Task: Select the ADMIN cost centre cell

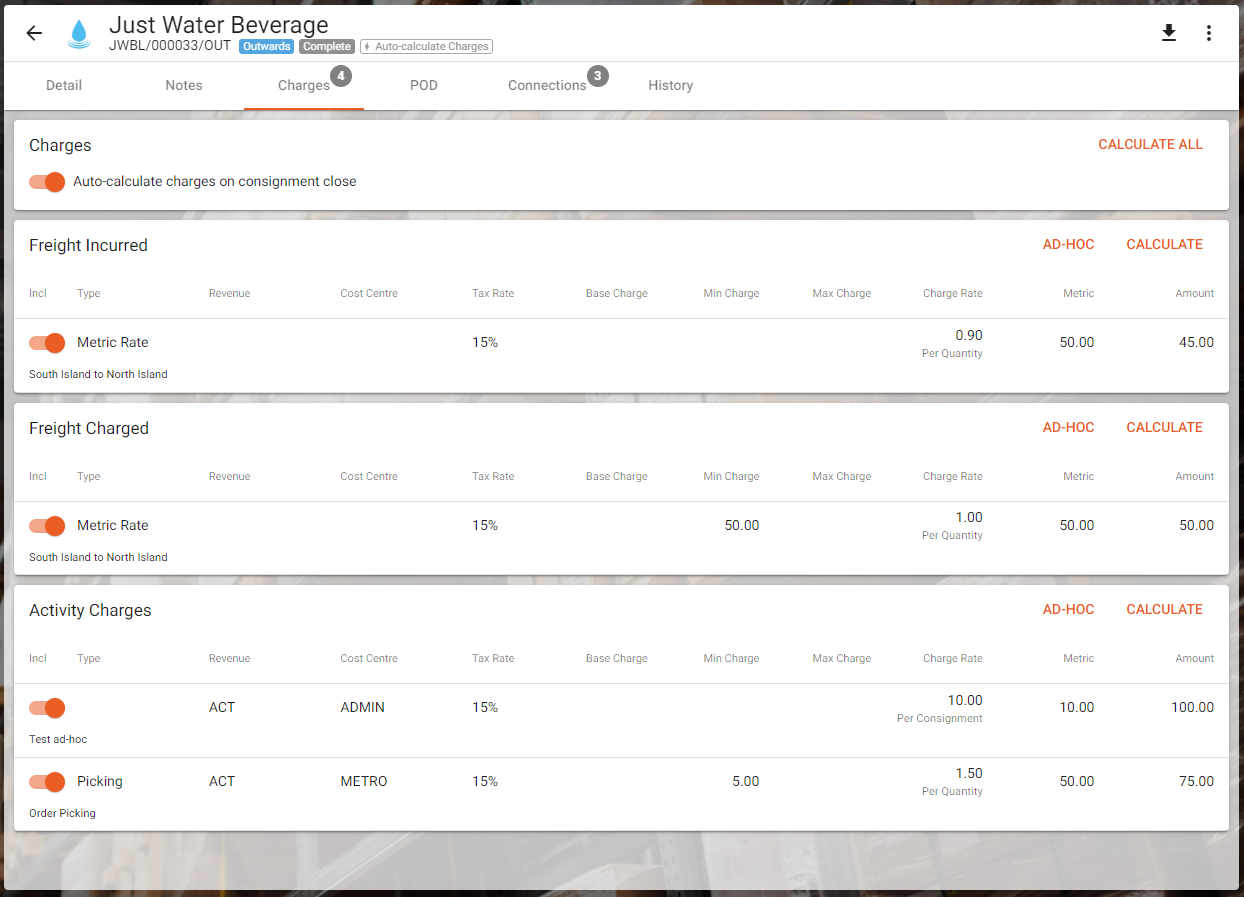Action: tap(362, 707)
